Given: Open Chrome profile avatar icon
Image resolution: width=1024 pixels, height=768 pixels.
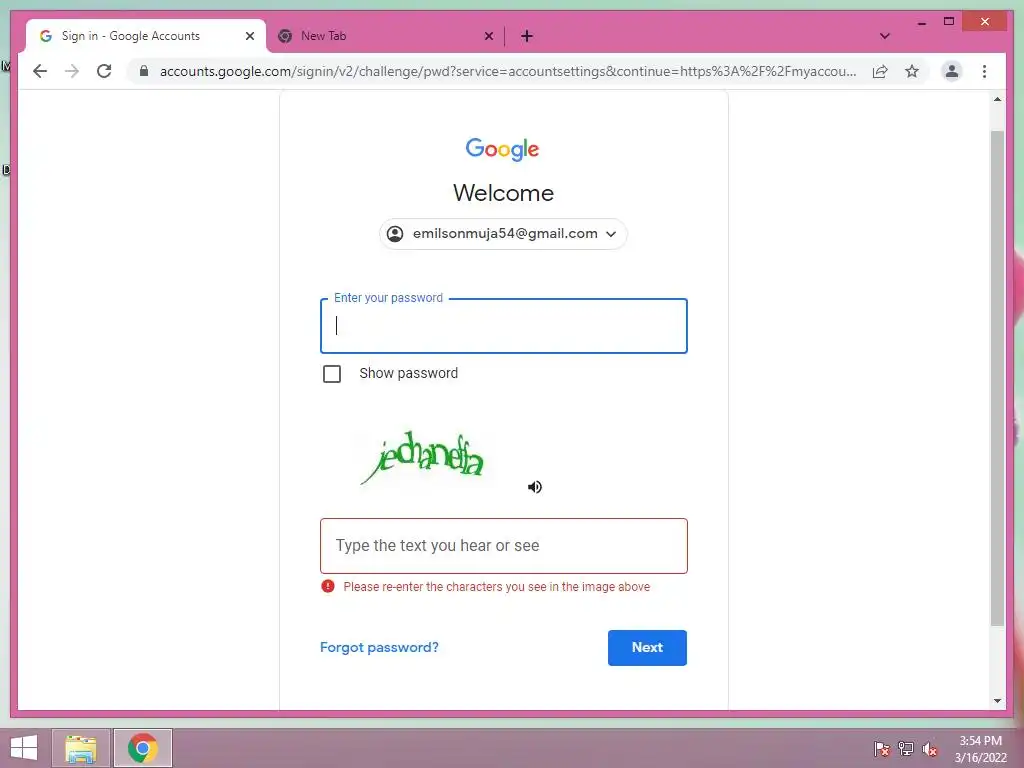Looking at the screenshot, I should coord(952,71).
